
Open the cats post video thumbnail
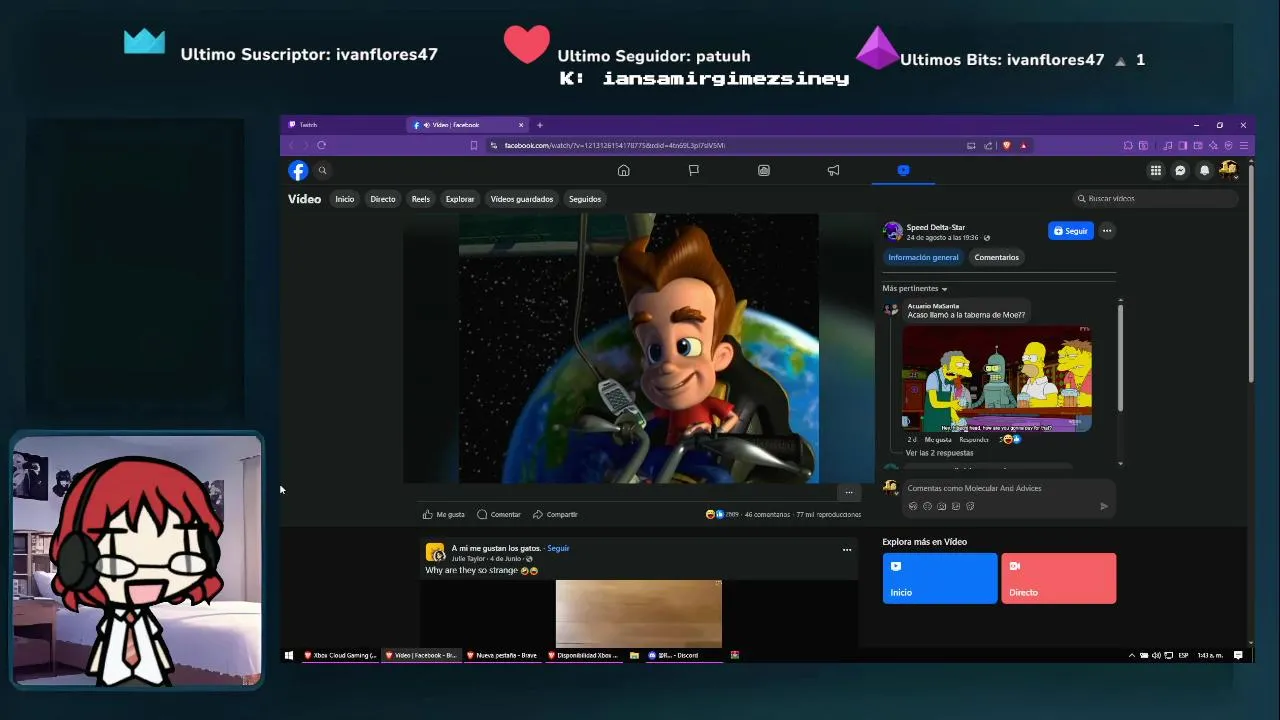639,613
